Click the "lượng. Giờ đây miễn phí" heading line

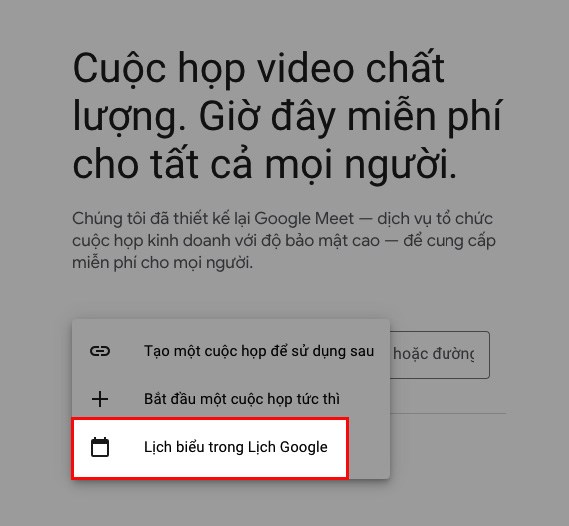coord(287,117)
